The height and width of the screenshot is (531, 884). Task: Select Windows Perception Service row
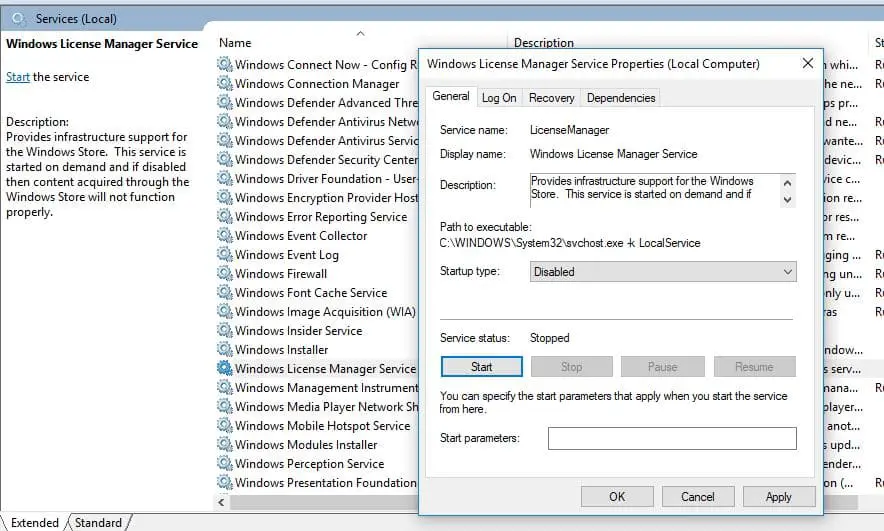[310, 463]
